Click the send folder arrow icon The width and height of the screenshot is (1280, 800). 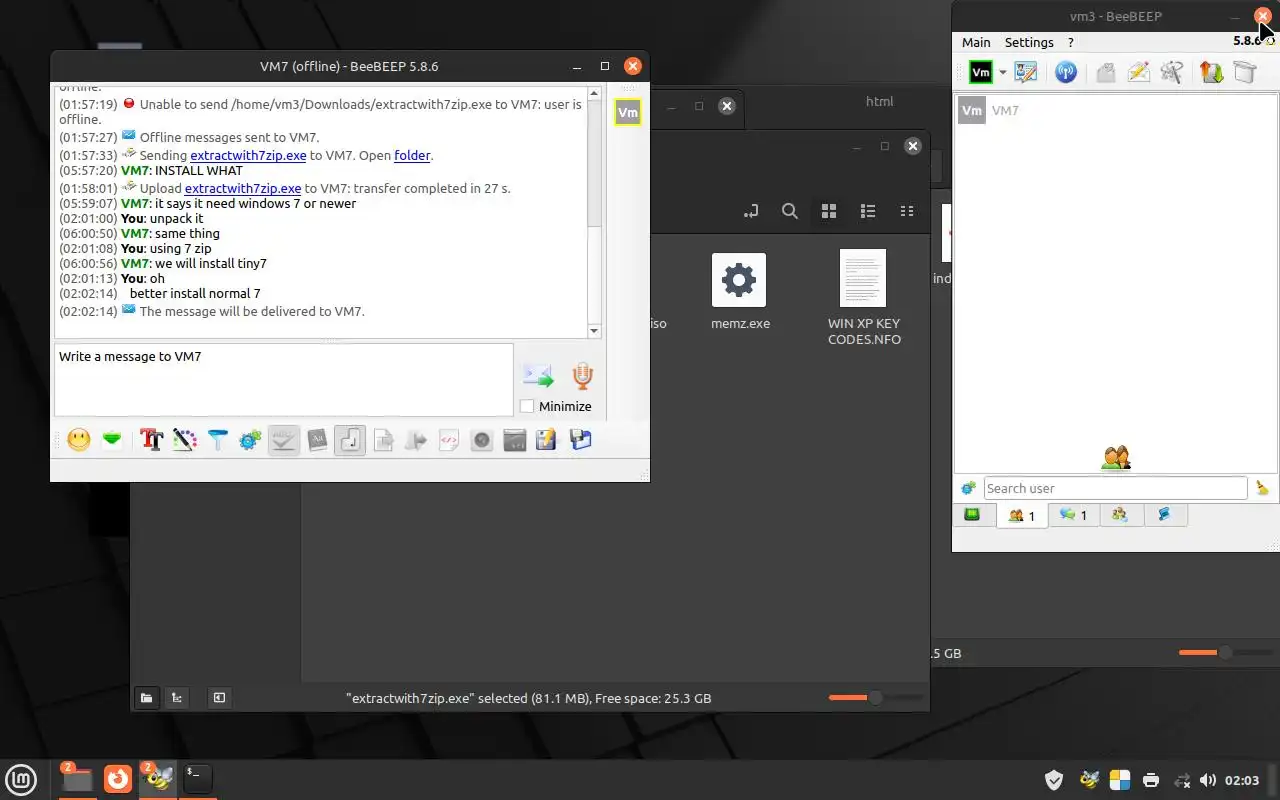pyautogui.click(x=416, y=439)
